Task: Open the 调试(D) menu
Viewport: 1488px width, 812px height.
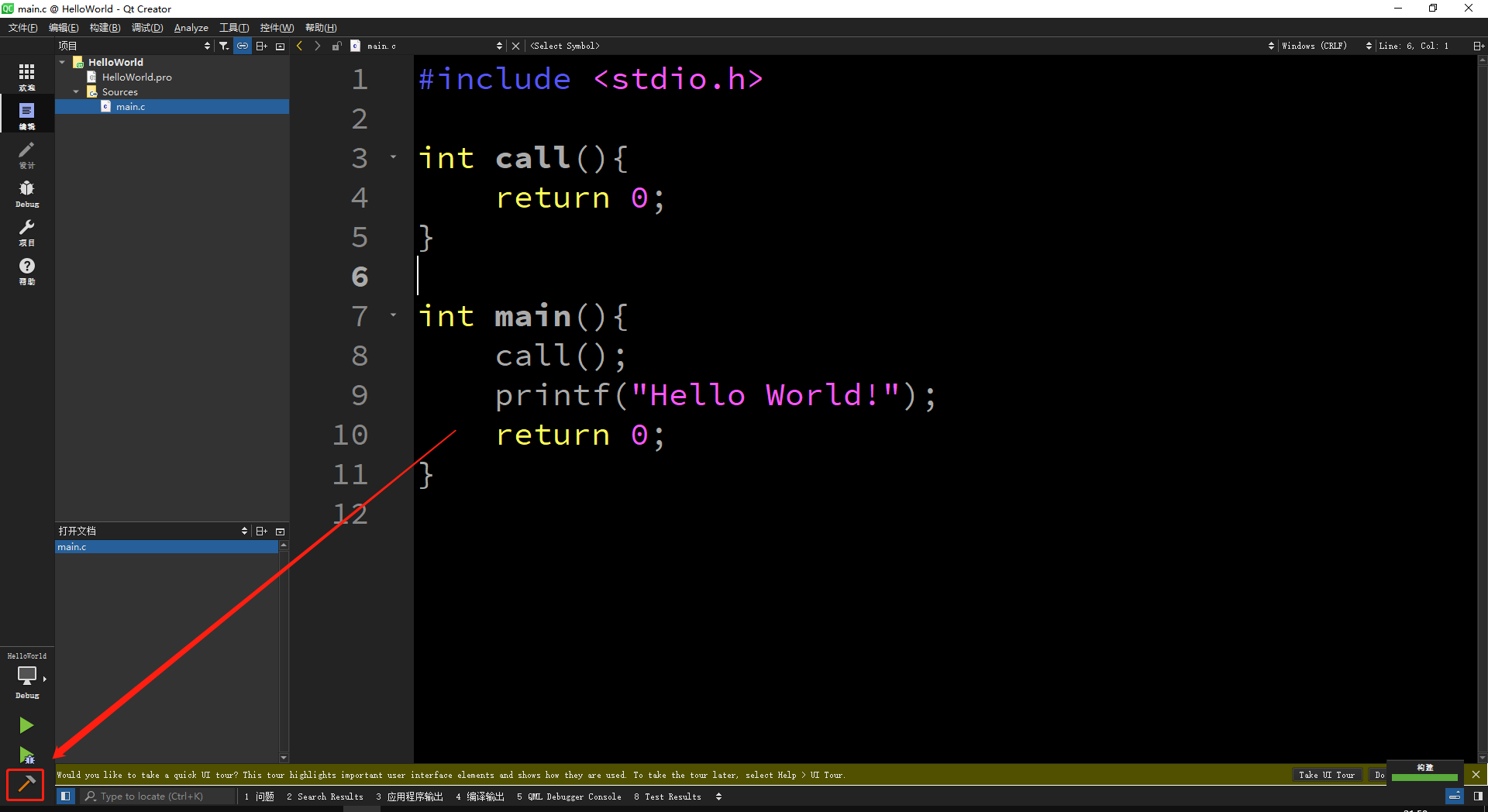Action: (x=147, y=27)
